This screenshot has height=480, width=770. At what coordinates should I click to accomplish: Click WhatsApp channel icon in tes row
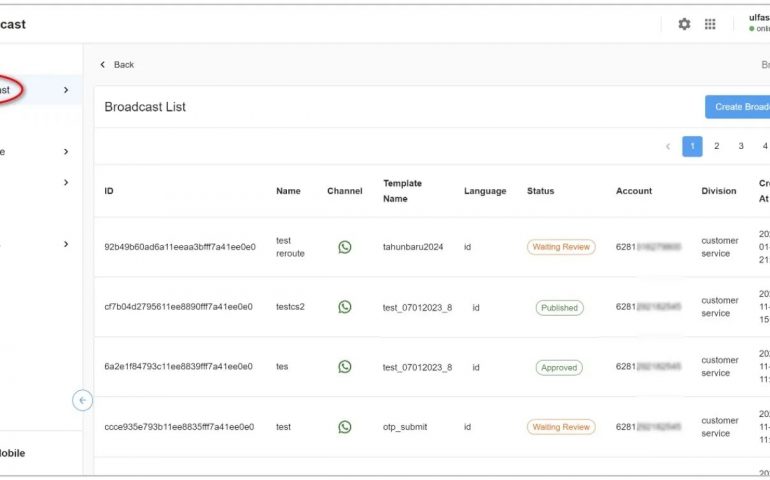point(345,367)
